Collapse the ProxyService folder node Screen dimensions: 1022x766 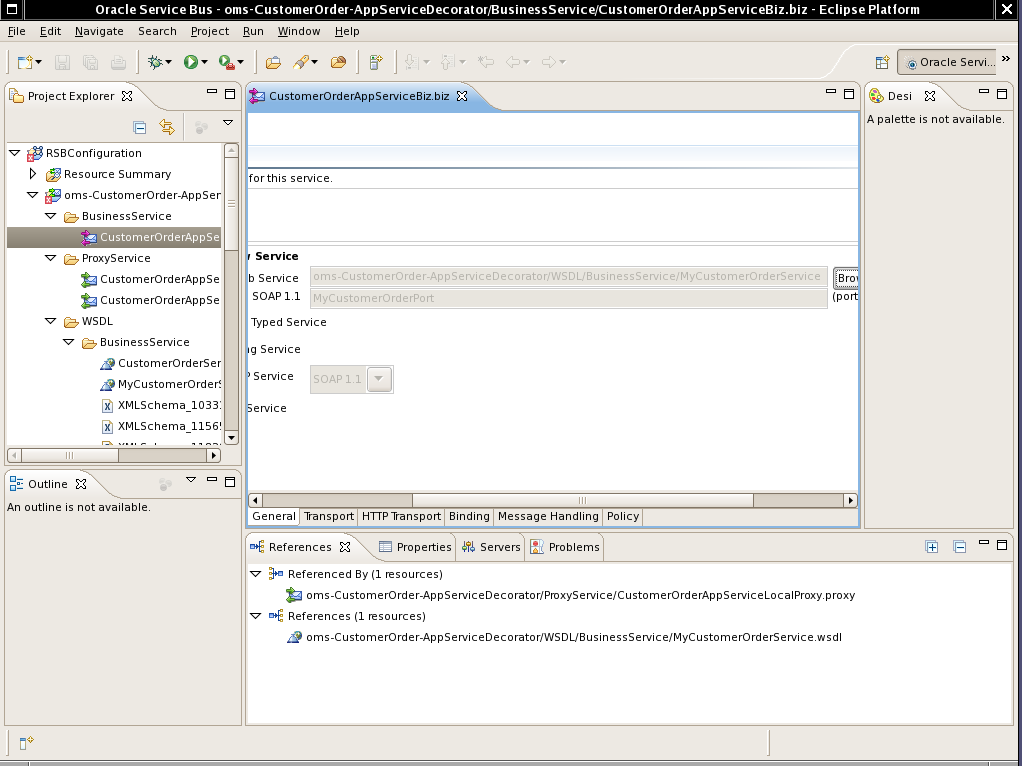point(50,258)
